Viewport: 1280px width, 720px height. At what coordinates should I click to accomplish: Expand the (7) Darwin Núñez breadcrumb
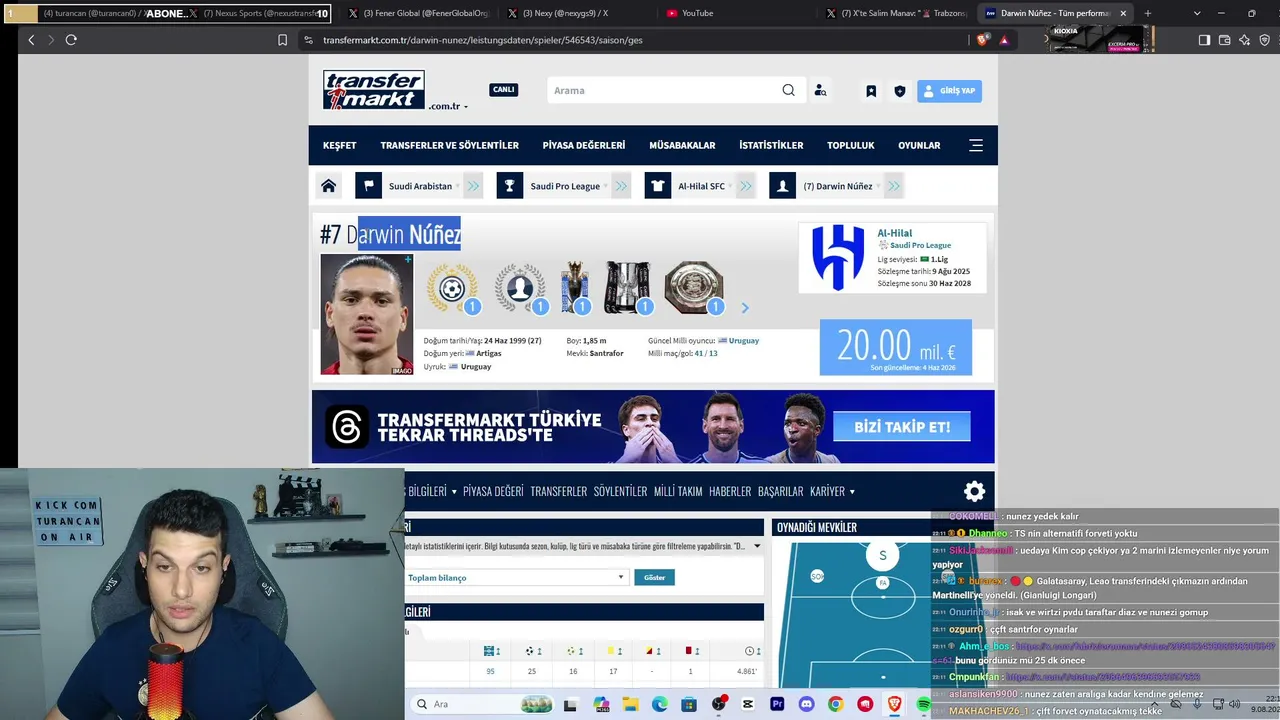(878, 186)
